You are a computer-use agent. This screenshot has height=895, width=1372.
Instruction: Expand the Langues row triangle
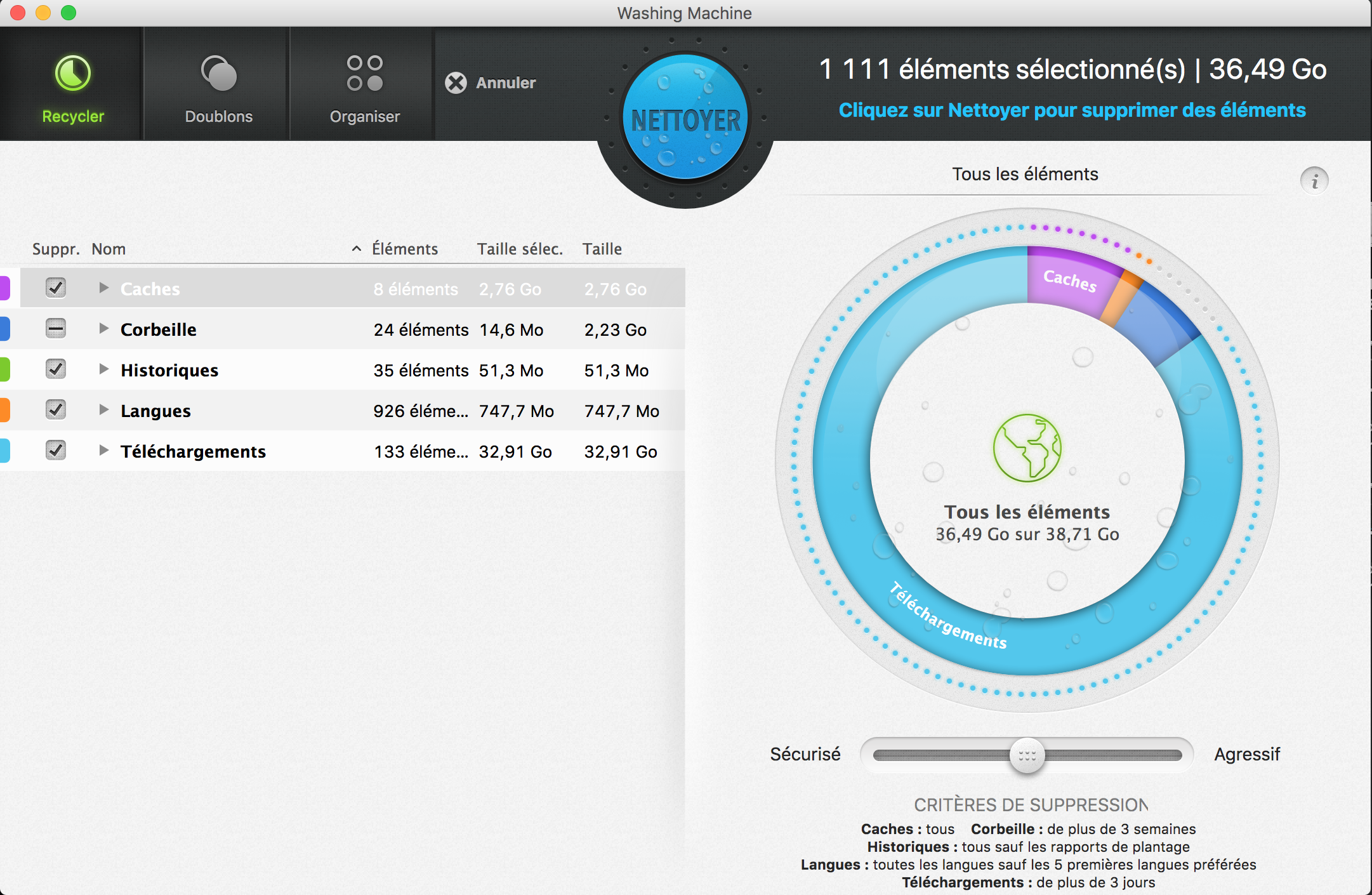(x=103, y=410)
